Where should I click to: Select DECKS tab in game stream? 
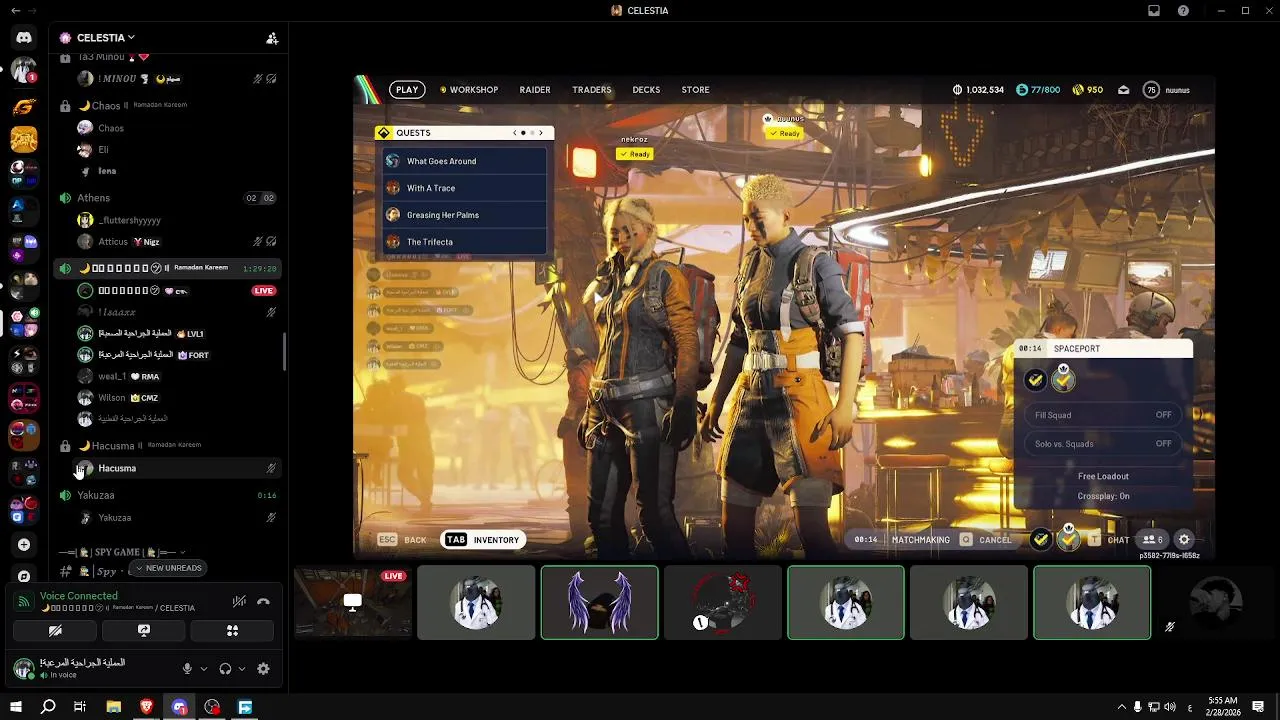pos(646,90)
